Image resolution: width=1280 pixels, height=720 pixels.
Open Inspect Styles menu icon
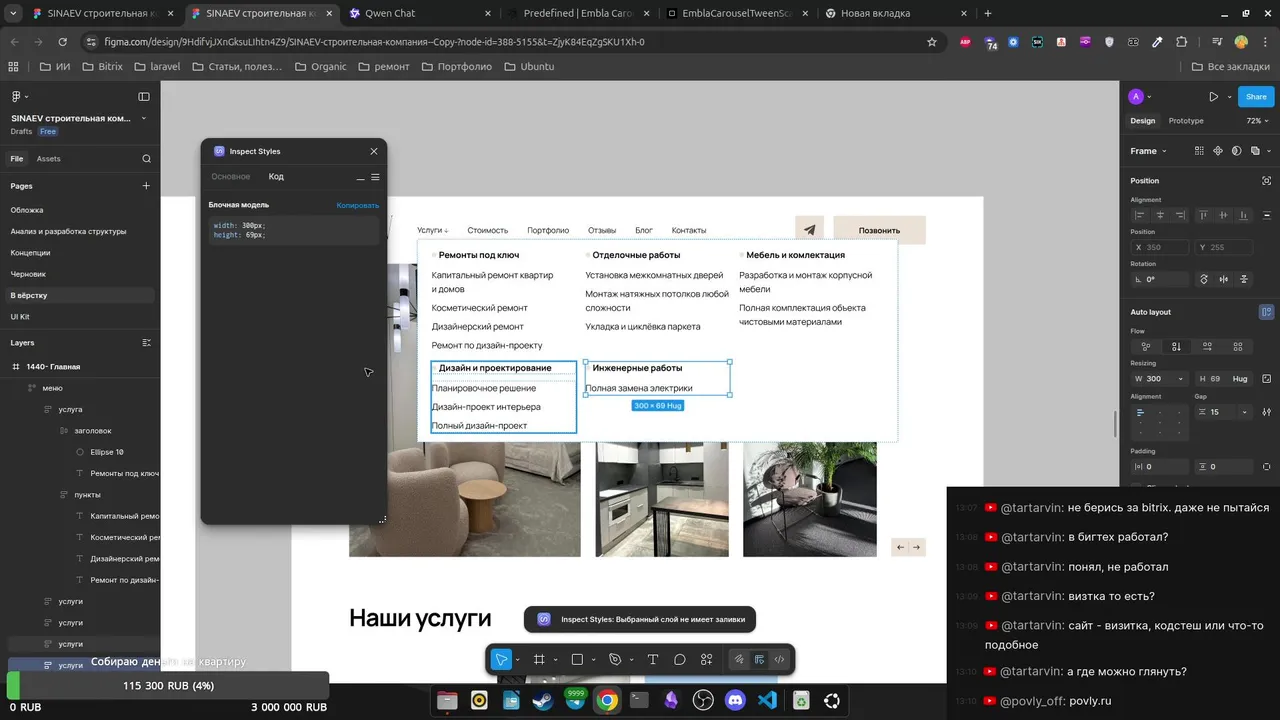point(375,177)
